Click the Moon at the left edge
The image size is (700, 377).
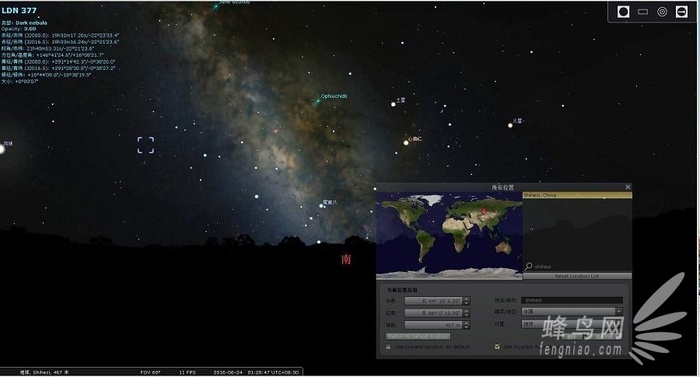click(1, 149)
